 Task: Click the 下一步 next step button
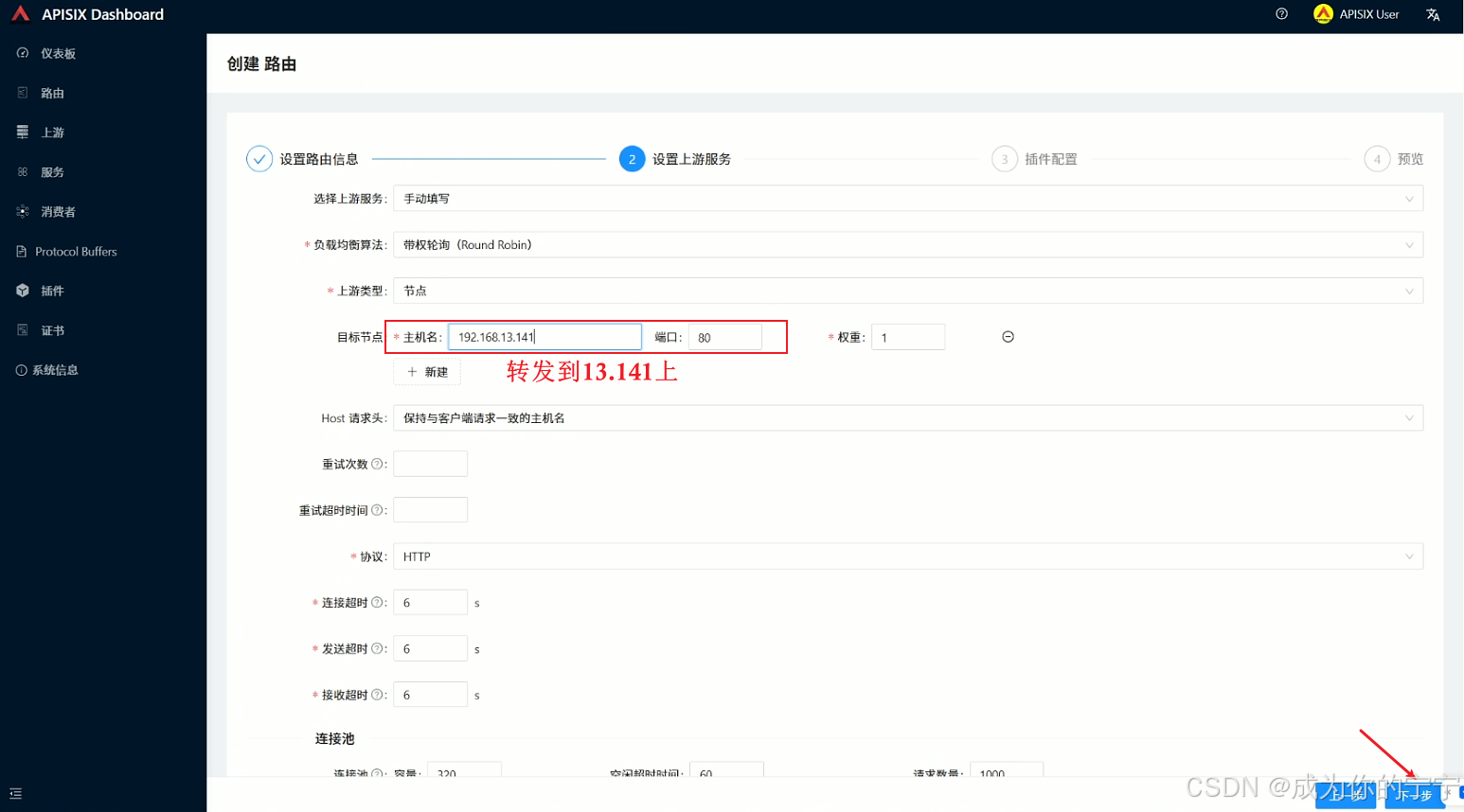tap(1415, 795)
